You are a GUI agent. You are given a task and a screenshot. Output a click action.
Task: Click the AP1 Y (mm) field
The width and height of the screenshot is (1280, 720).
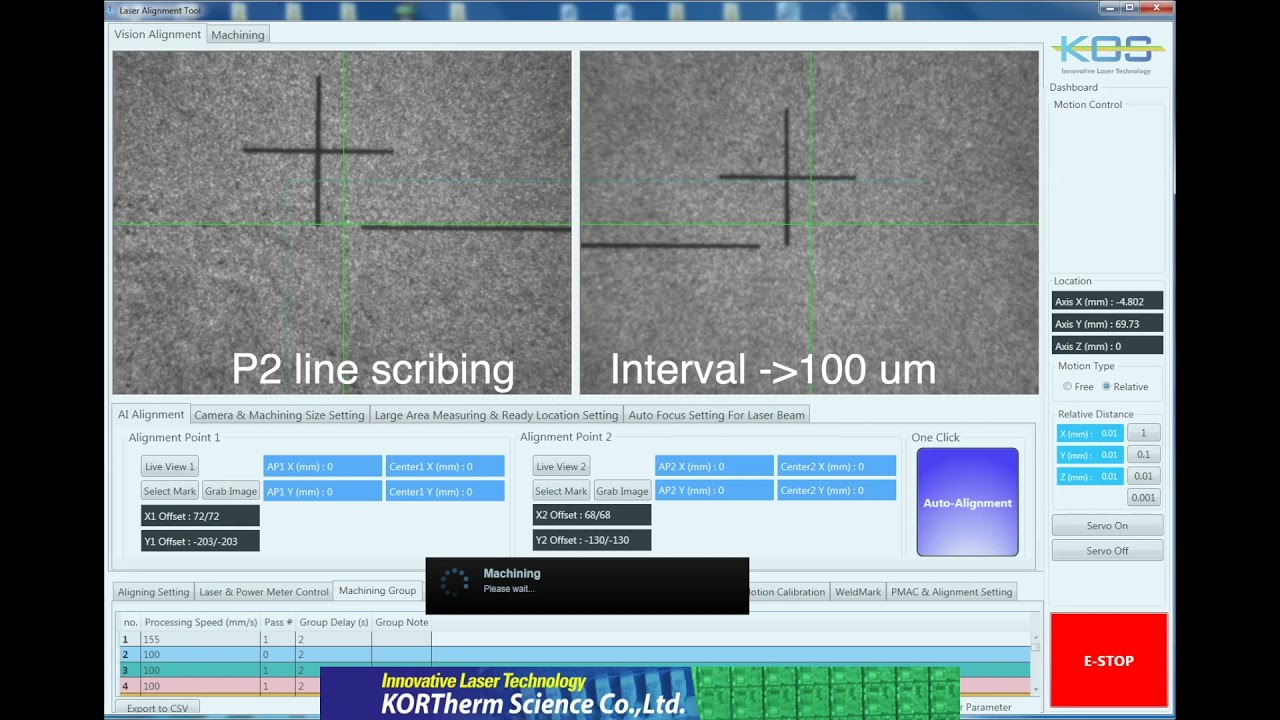[323, 491]
